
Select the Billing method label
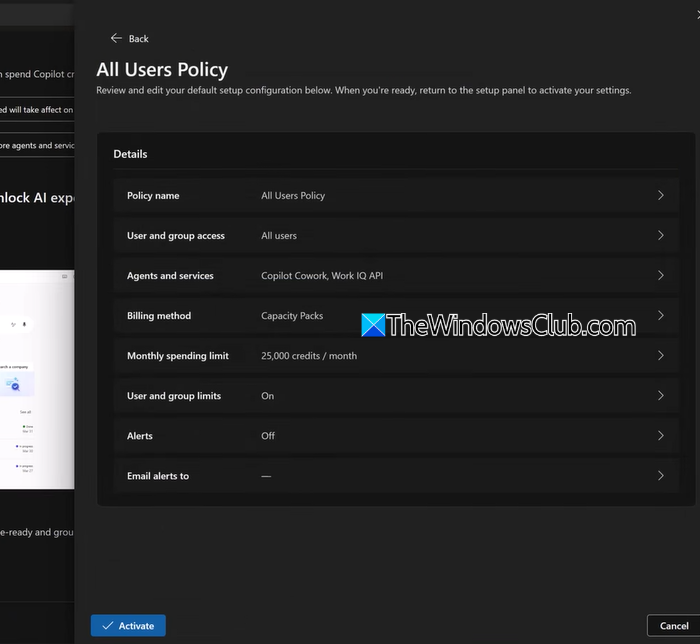point(159,316)
